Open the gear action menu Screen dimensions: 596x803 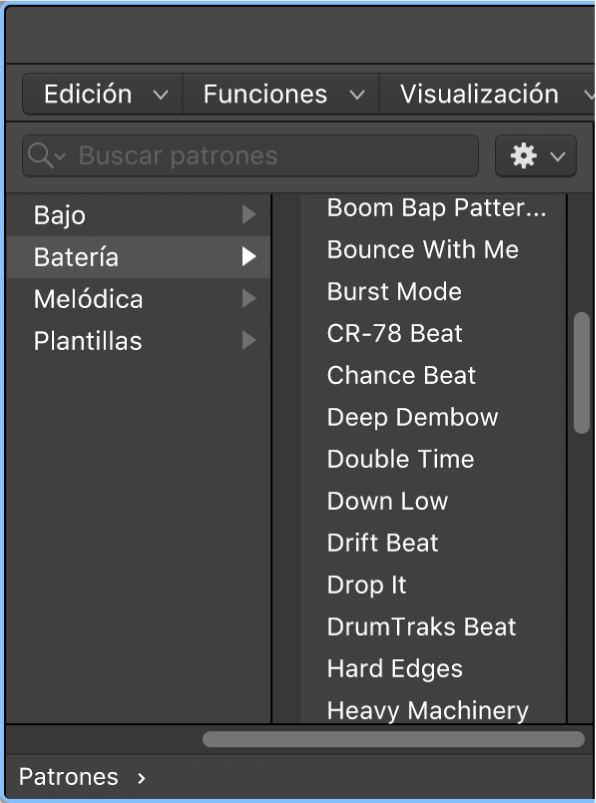pos(535,155)
